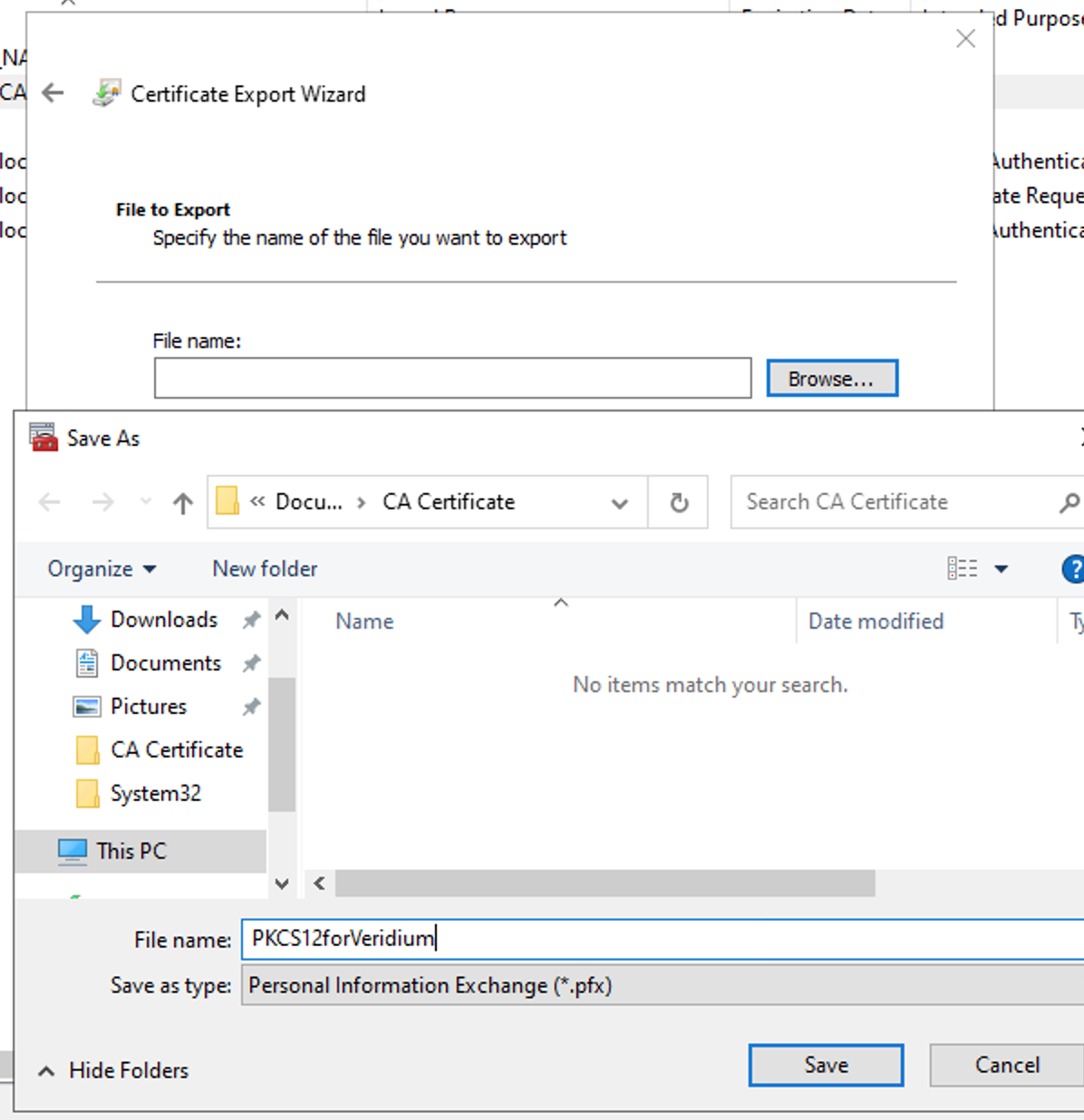Sort by the Date modified column header
This screenshot has height=1120, width=1084.
[876, 622]
